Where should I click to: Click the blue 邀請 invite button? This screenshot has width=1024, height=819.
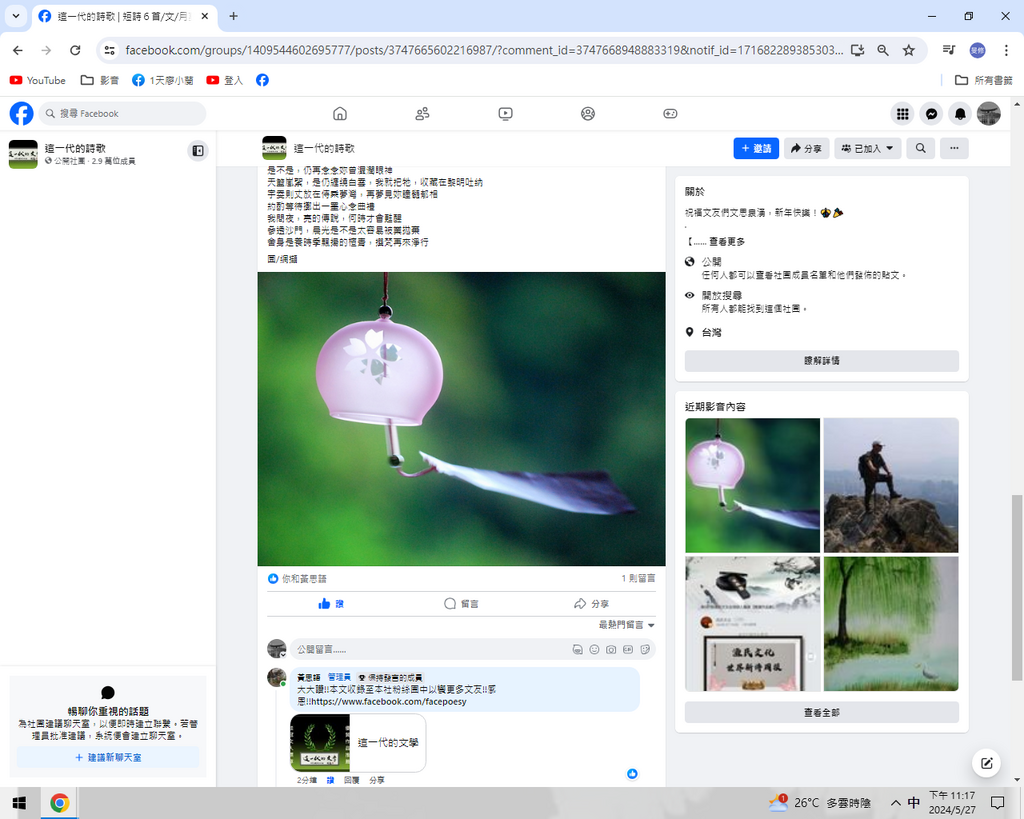755,148
